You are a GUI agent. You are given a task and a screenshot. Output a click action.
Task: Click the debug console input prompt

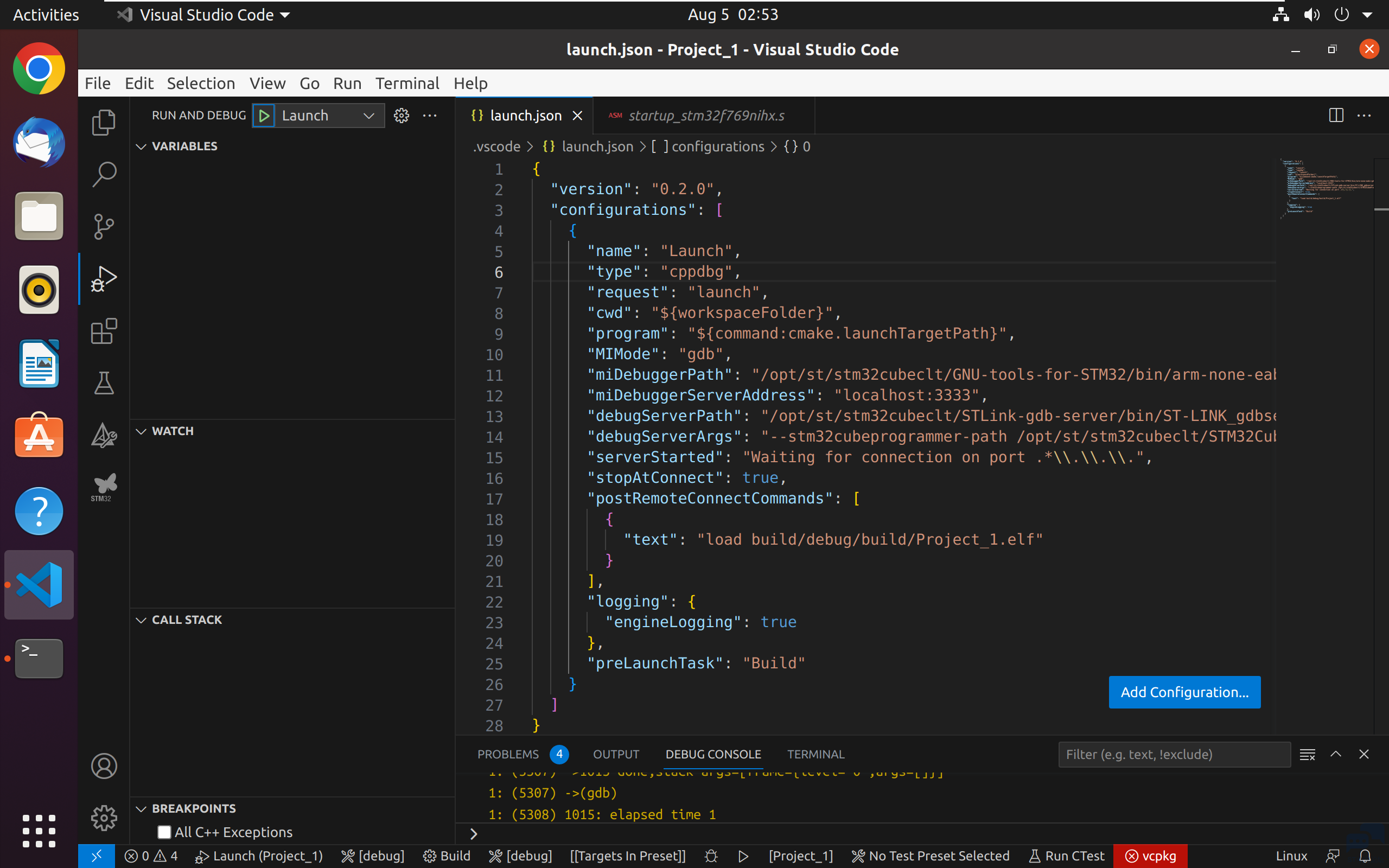point(919,834)
